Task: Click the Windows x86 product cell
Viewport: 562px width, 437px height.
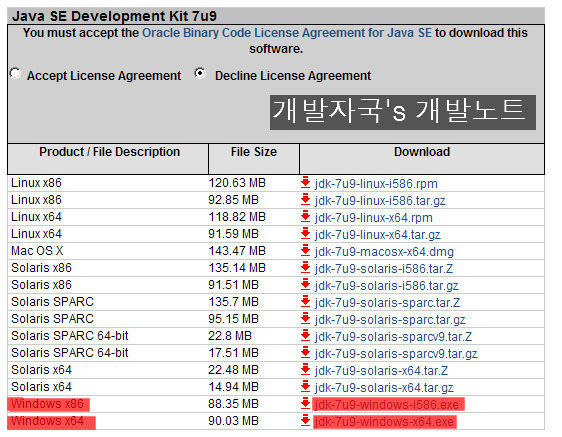Action: (x=47, y=404)
